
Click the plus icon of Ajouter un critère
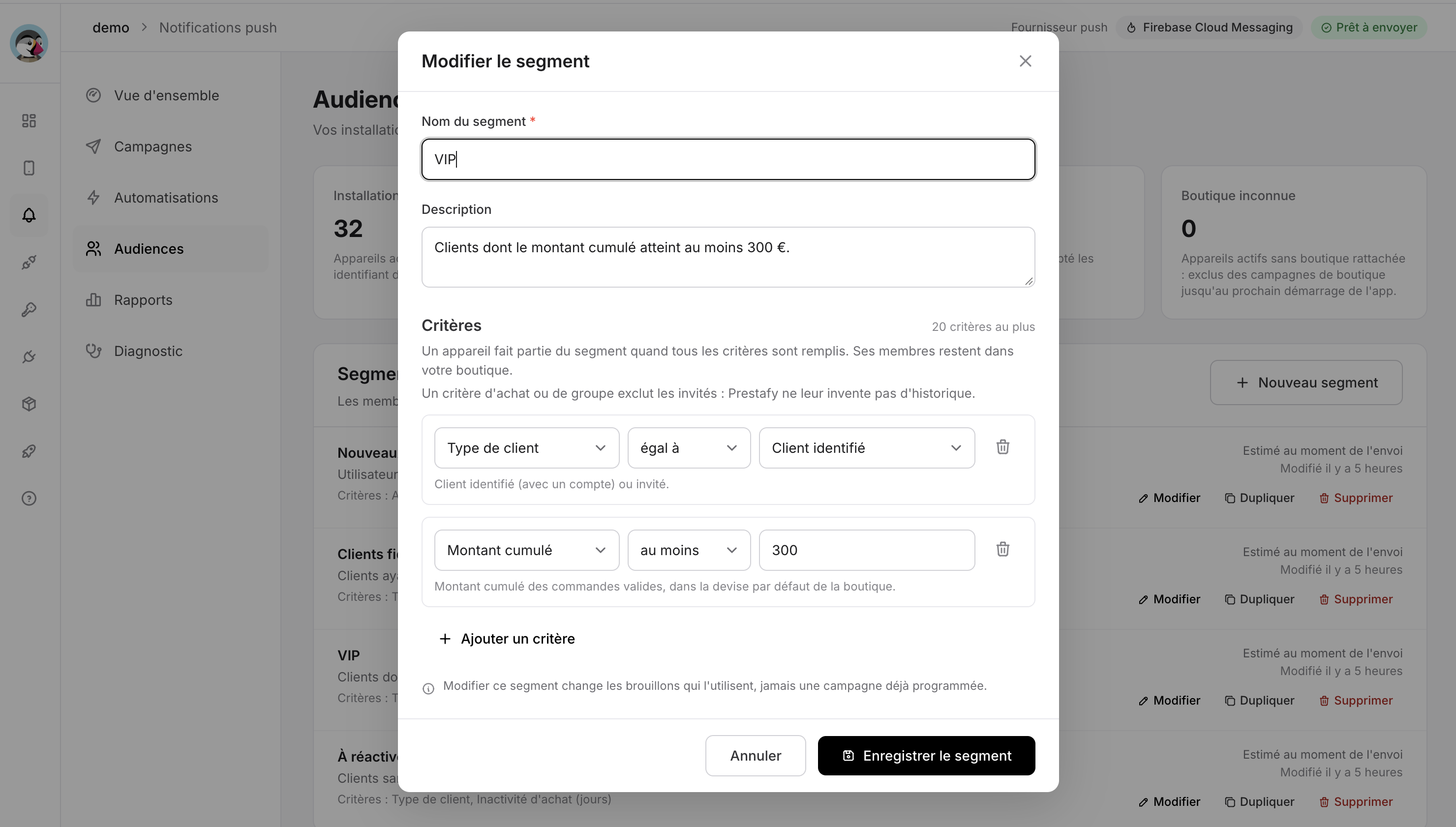[445, 638]
